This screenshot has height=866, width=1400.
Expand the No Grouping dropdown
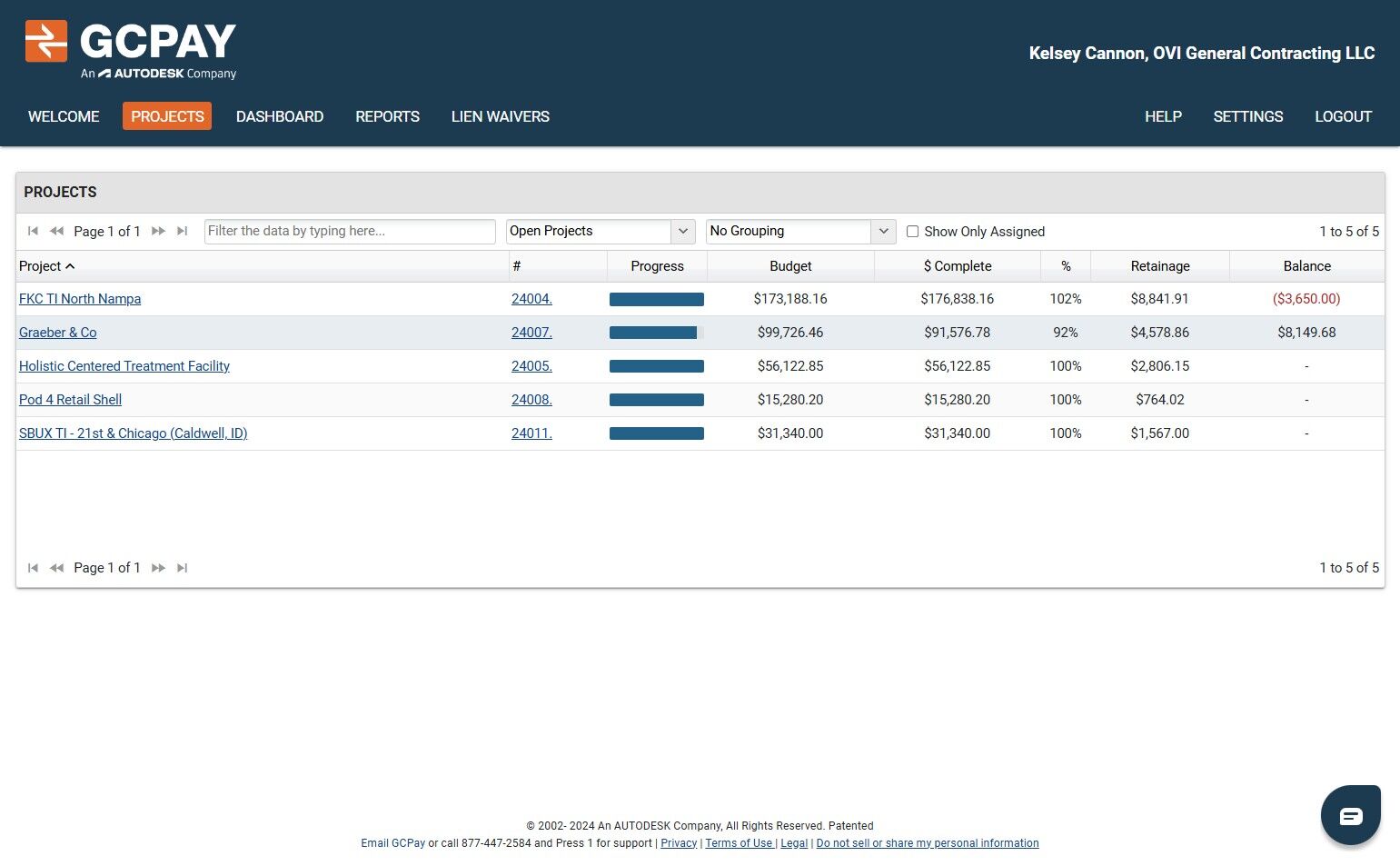pyautogui.click(x=799, y=231)
